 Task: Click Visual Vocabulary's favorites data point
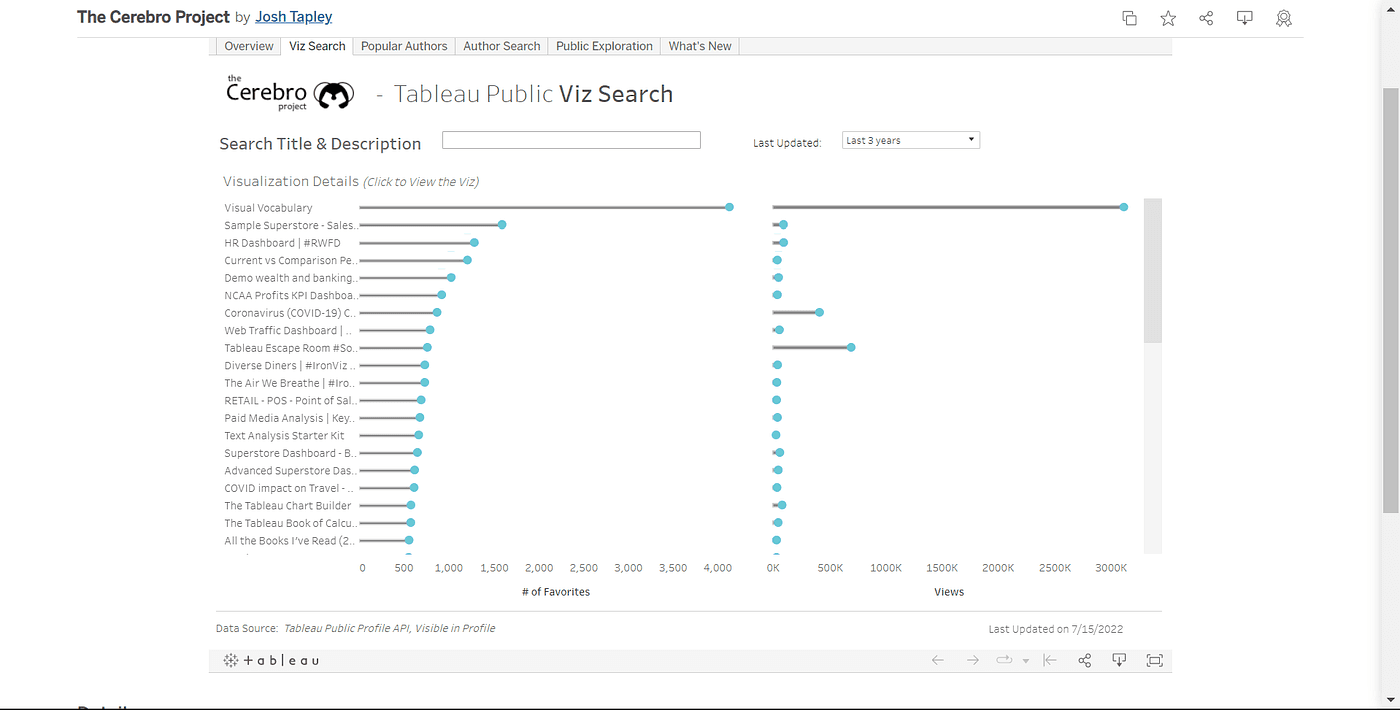tap(729, 207)
